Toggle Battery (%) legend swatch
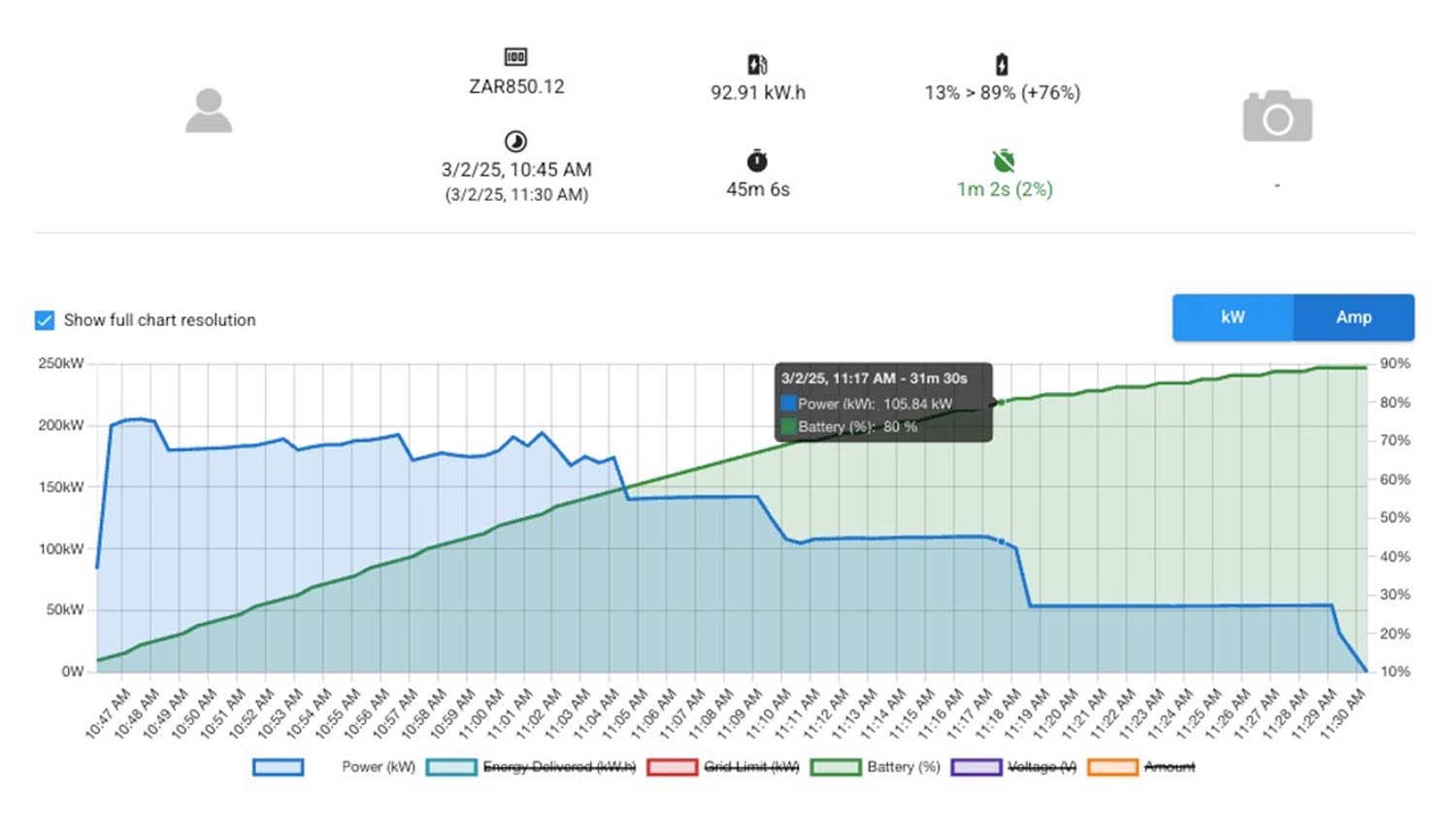This screenshot has height=820, width=1456. click(836, 767)
